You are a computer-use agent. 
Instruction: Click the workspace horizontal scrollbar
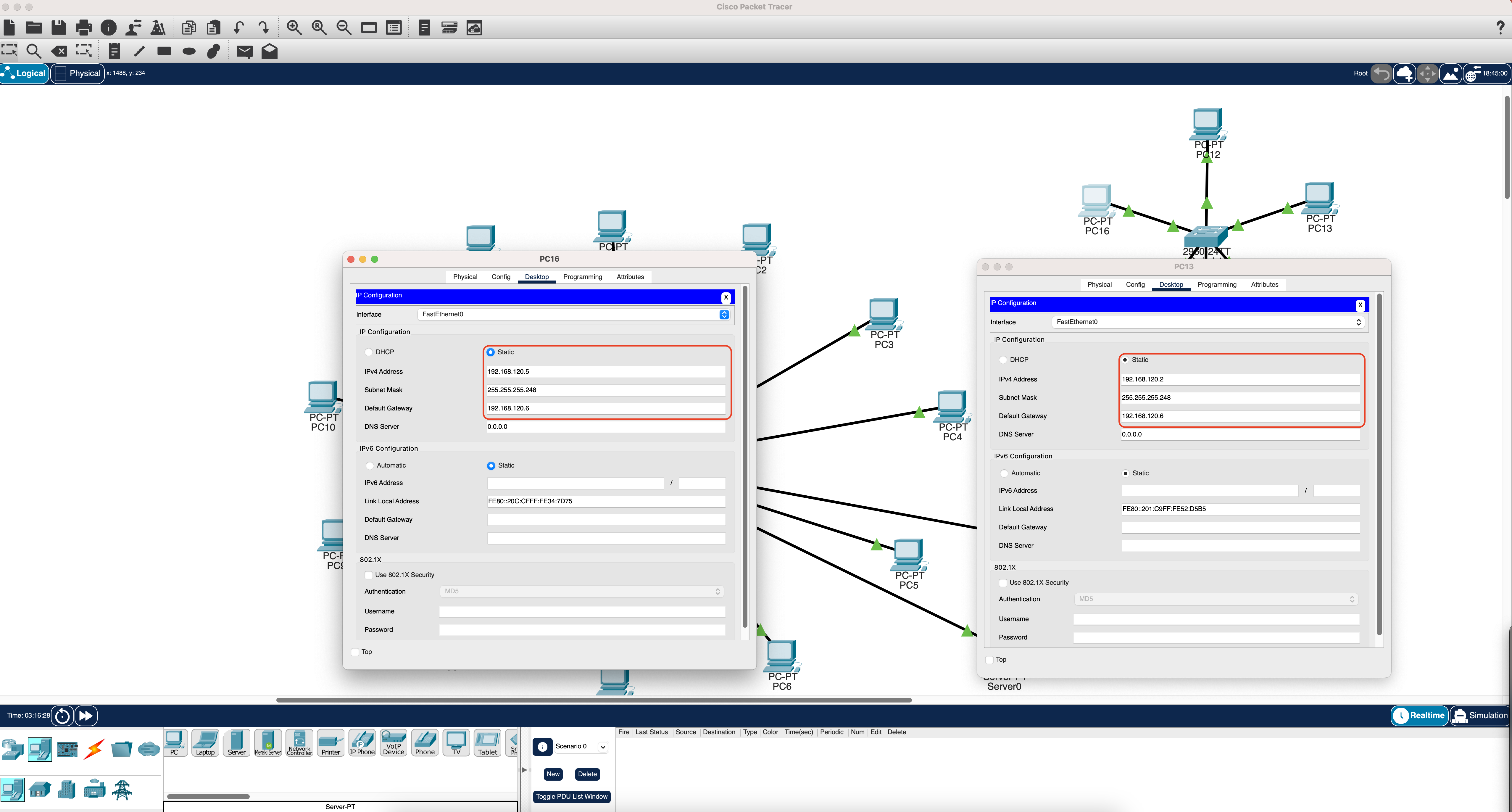click(594, 700)
